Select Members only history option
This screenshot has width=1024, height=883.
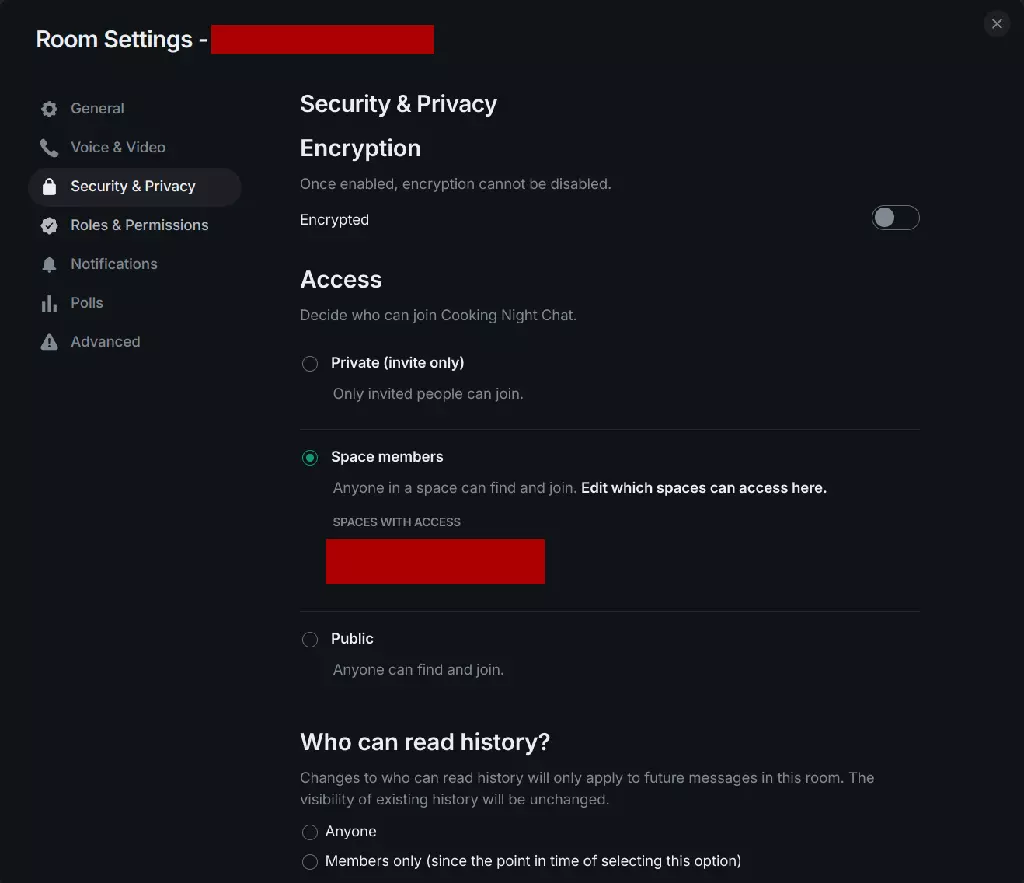[310, 862]
